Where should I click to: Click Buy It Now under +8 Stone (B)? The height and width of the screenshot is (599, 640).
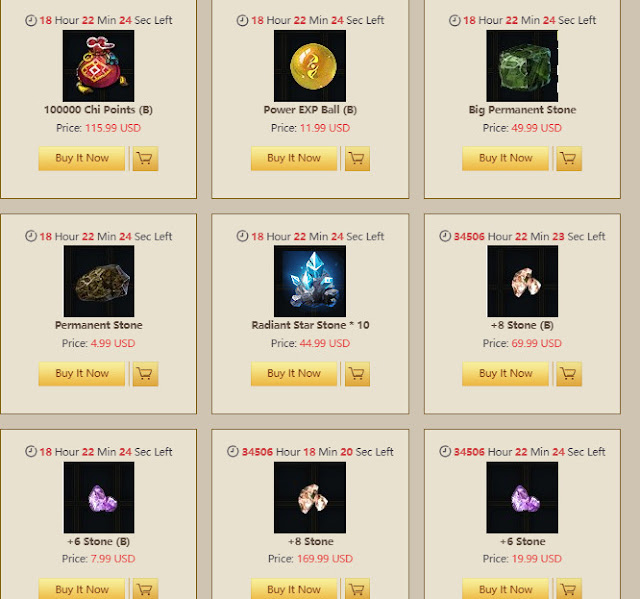(505, 374)
